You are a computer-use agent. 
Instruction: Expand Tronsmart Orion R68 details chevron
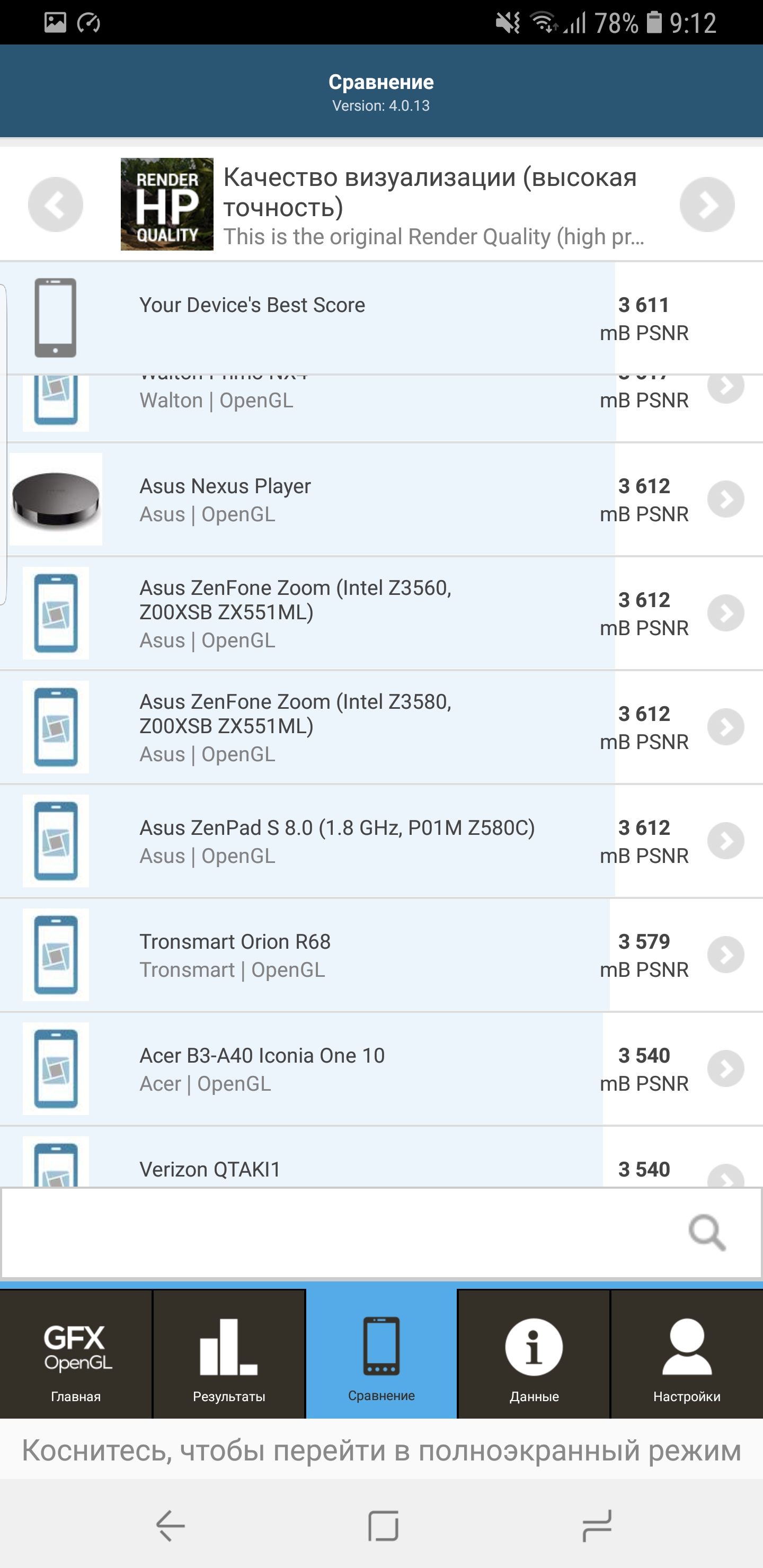[725, 955]
